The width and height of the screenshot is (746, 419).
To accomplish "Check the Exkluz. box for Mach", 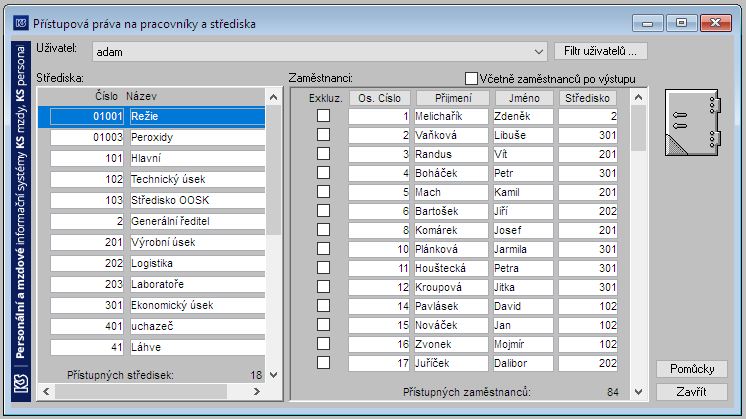I will [324, 192].
